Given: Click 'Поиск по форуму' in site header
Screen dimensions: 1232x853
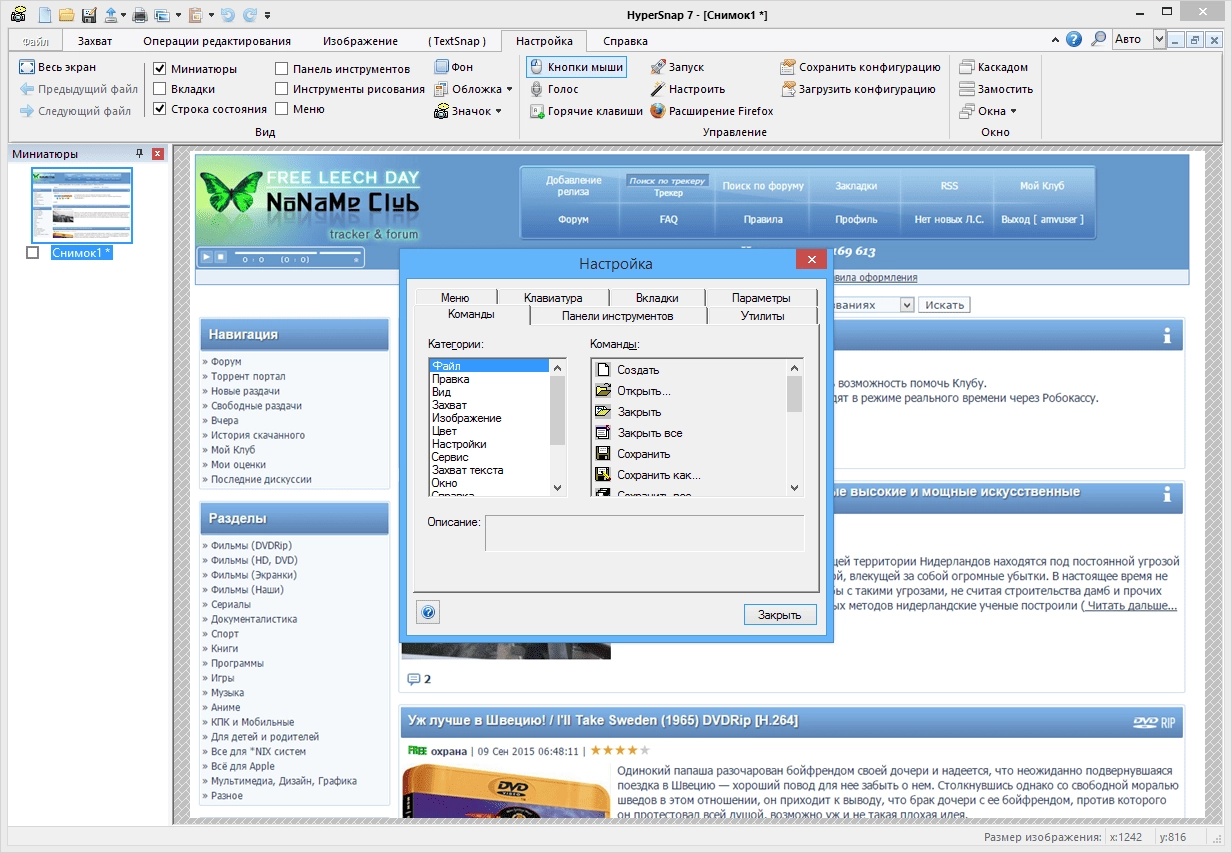Looking at the screenshot, I should 763,186.
